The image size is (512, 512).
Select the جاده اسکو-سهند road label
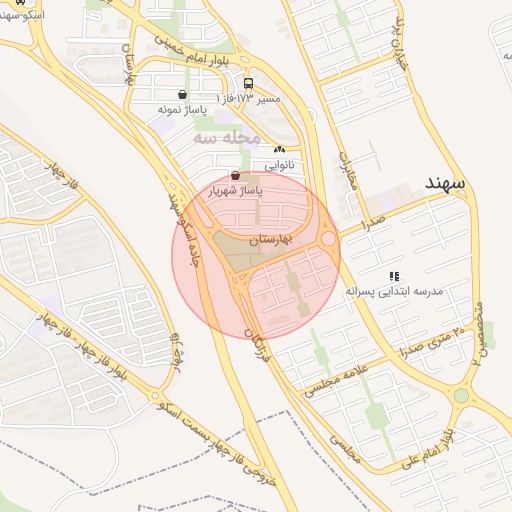point(185,230)
